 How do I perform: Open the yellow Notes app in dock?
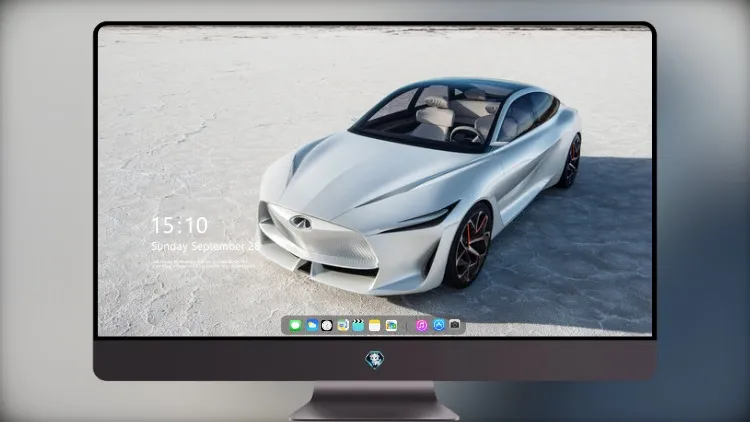[x=375, y=325]
